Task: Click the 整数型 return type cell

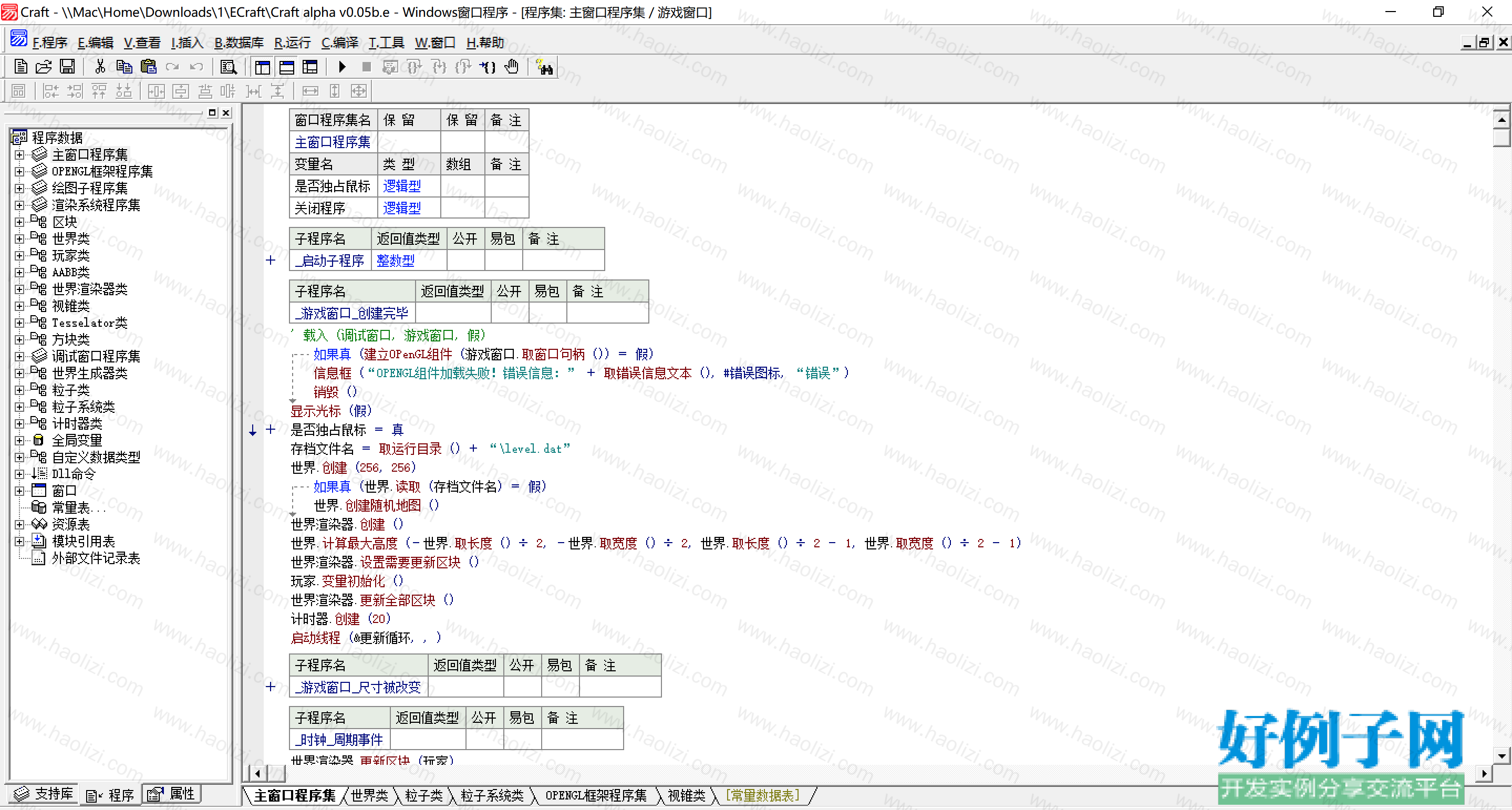Action: tap(396, 261)
